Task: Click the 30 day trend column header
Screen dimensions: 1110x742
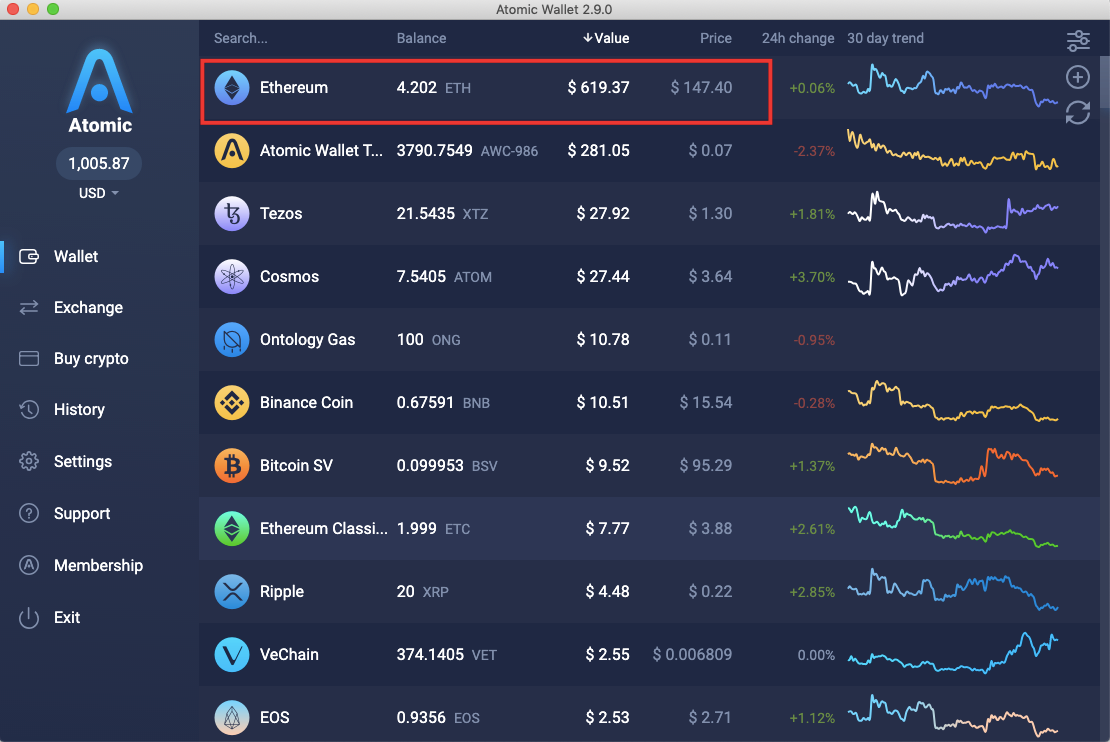Action: coord(886,38)
